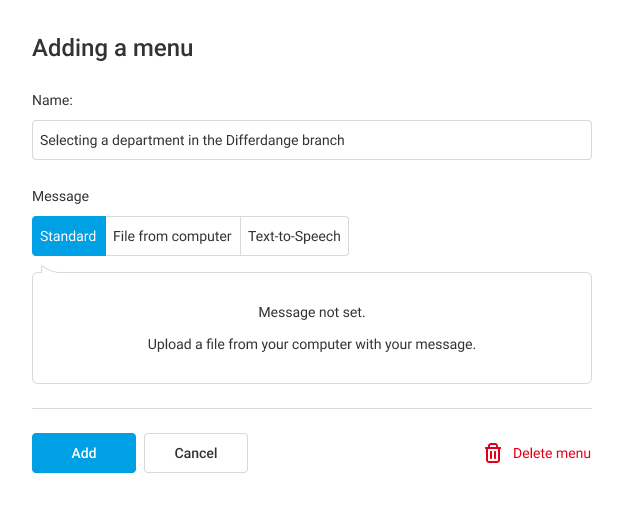Switch to File from computer tab

172,236
